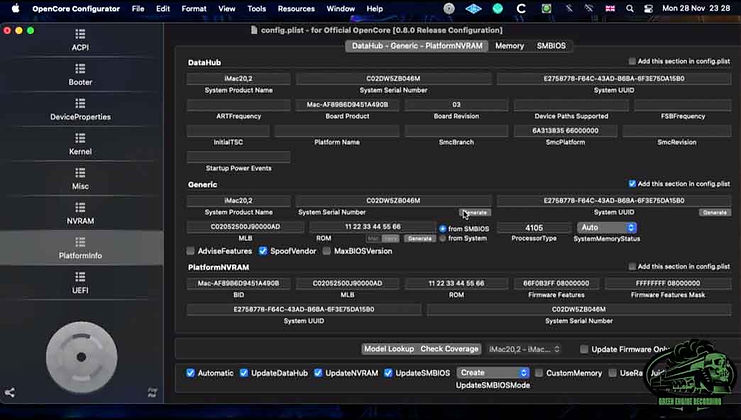The height and width of the screenshot is (420, 741).
Task: Open the NVRAM section in sidebar
Action: 80,214
